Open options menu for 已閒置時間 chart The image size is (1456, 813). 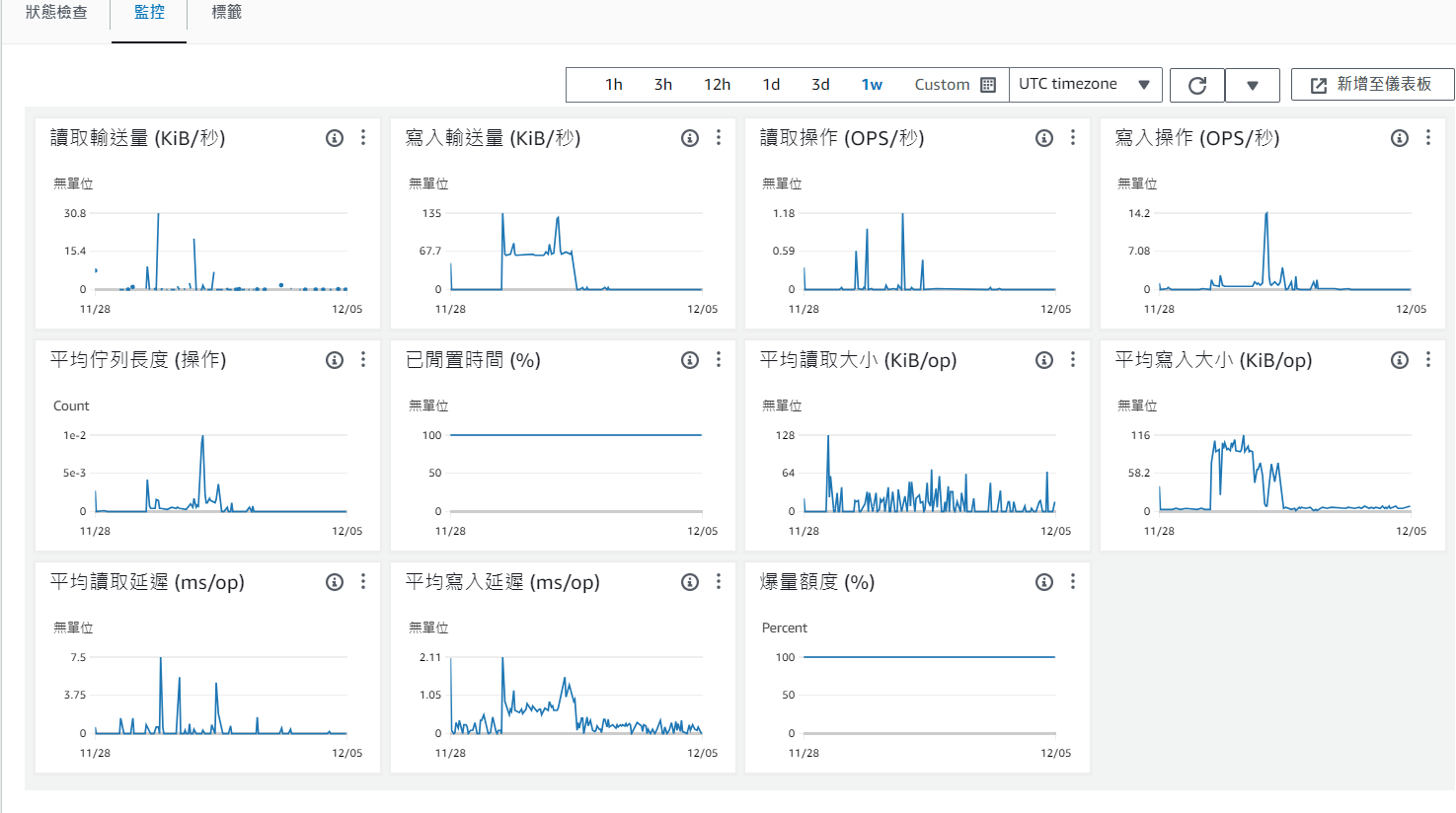coord(719,360)
